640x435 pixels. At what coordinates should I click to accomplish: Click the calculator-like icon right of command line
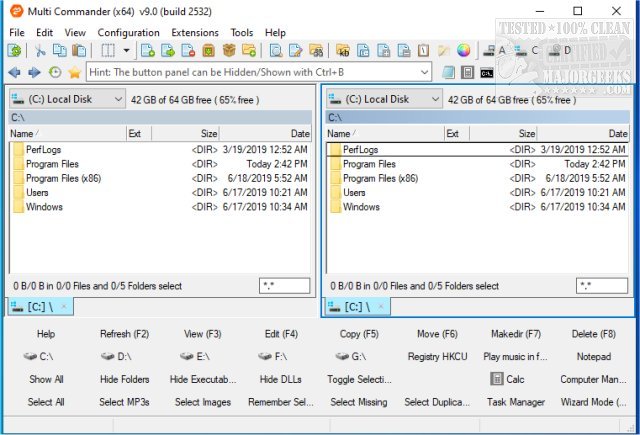[x=467, y=73]
